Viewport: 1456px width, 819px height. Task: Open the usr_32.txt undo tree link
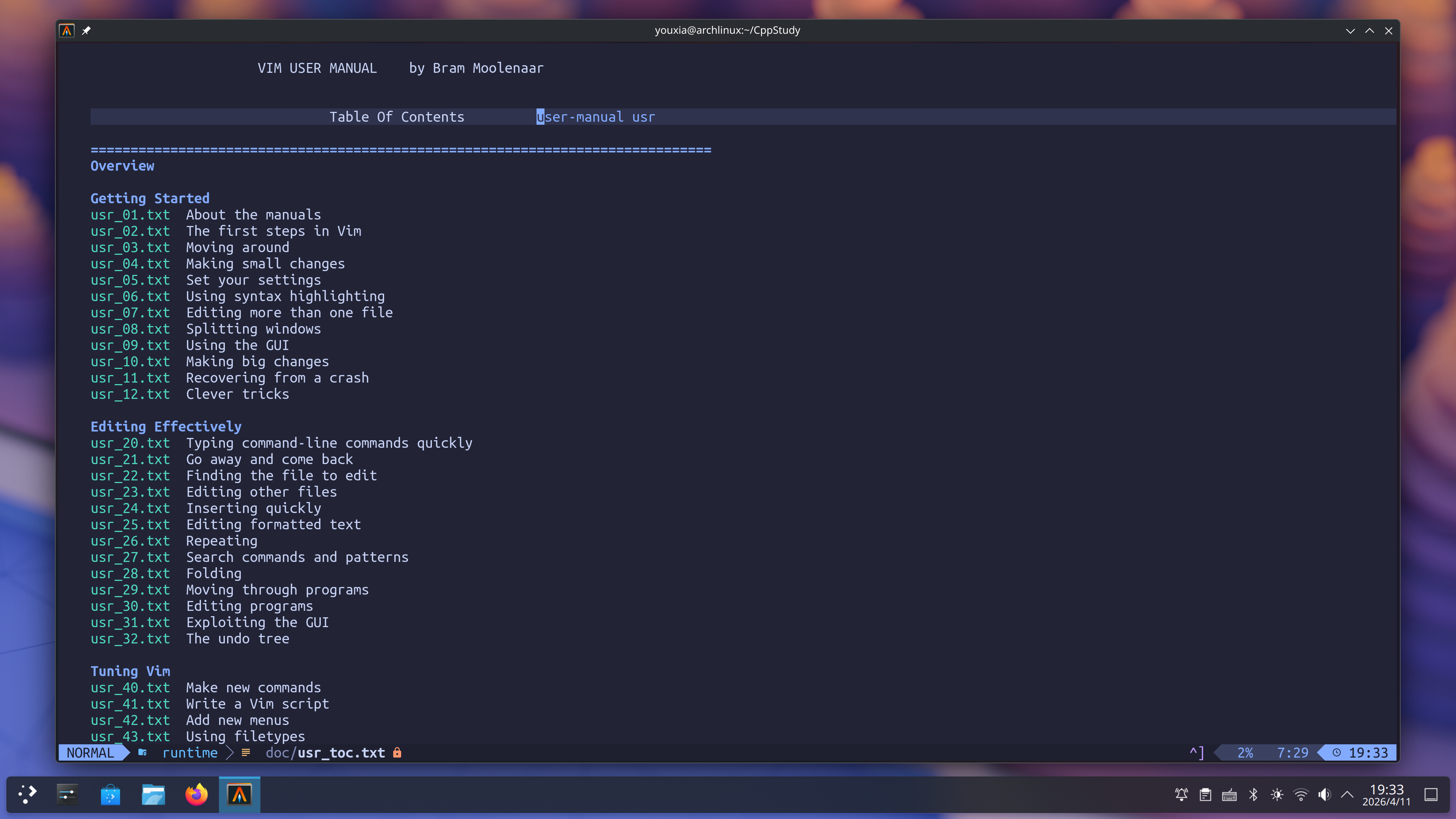coord(130,639)
